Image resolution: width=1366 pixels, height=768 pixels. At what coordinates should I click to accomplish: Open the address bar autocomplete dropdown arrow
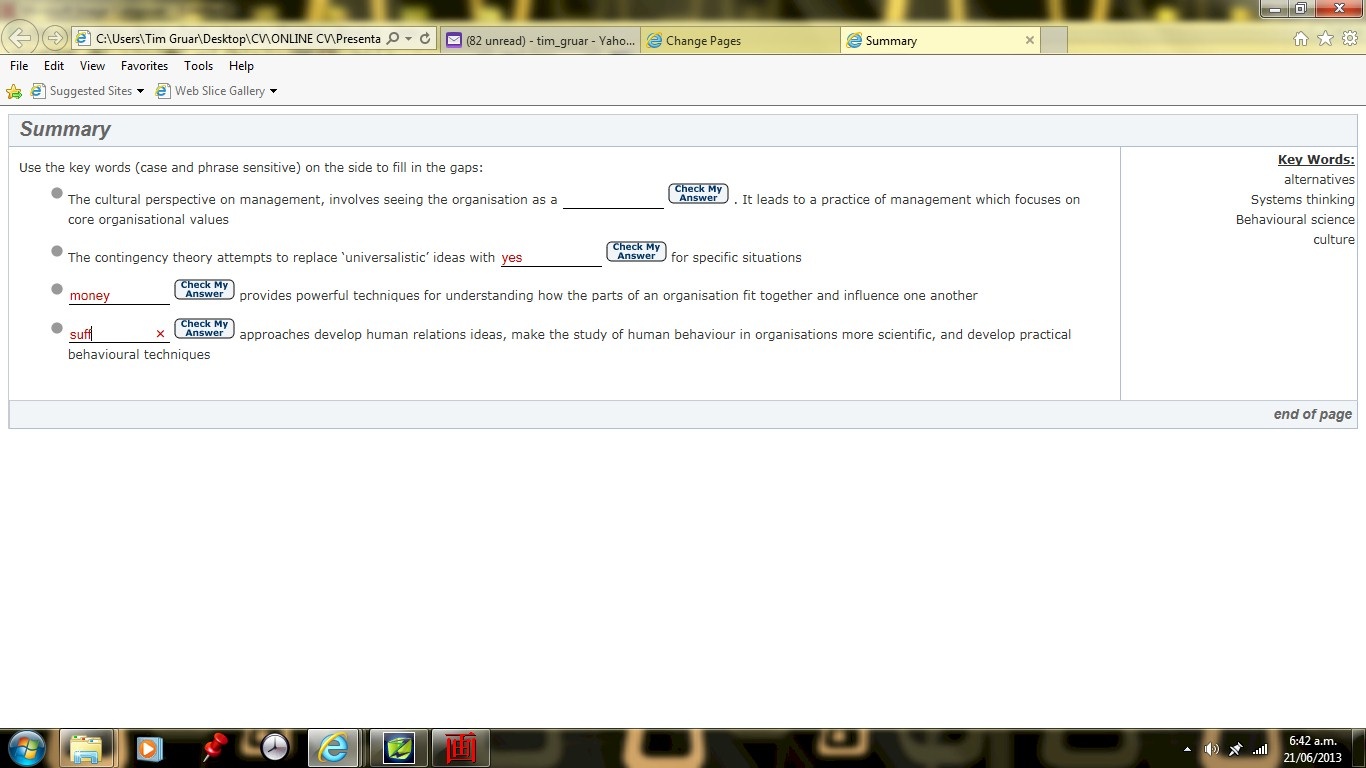point(409,39)
